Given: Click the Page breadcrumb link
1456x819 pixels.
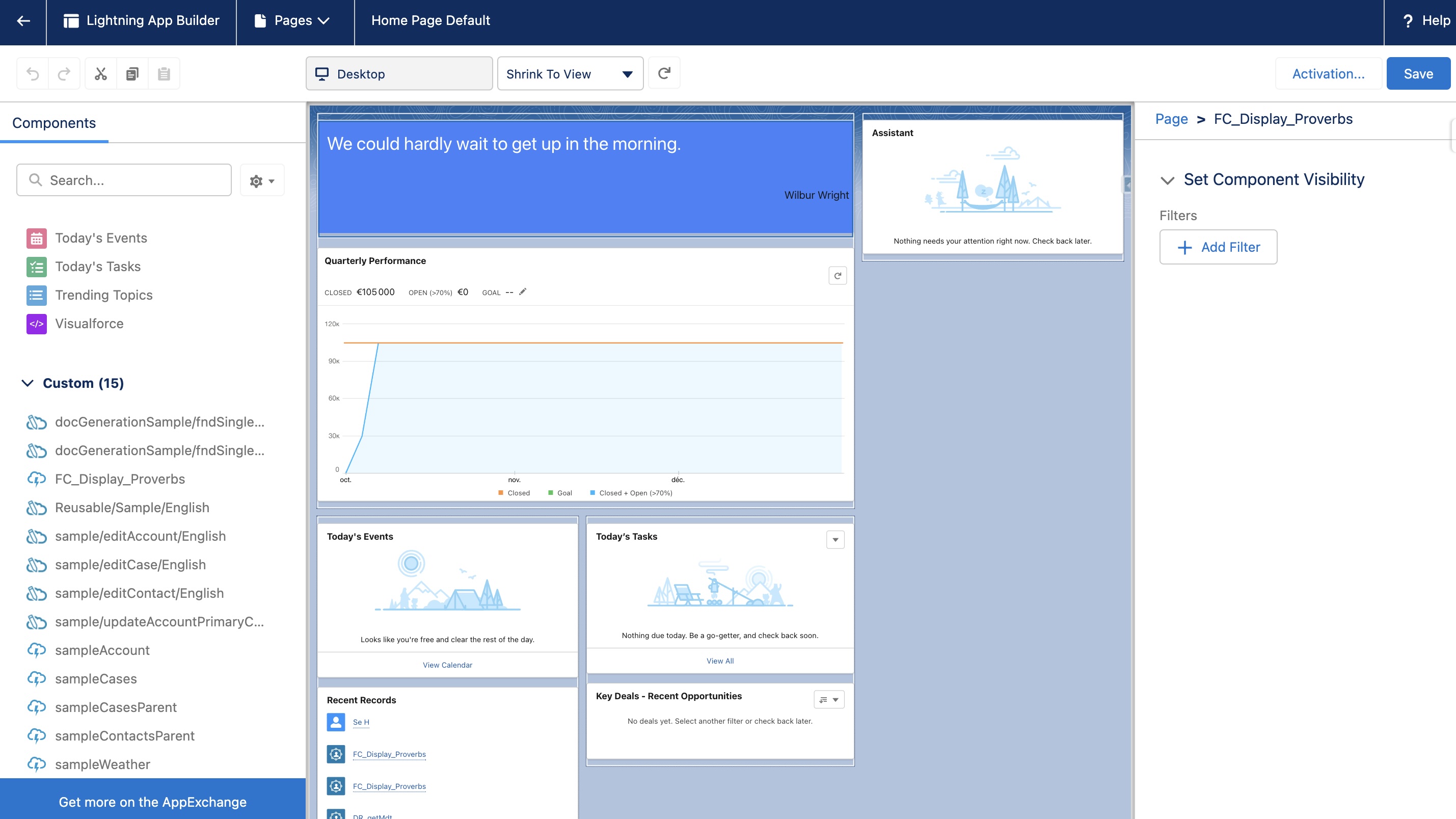Looking at the screenshot, I should pos(1171,119).
